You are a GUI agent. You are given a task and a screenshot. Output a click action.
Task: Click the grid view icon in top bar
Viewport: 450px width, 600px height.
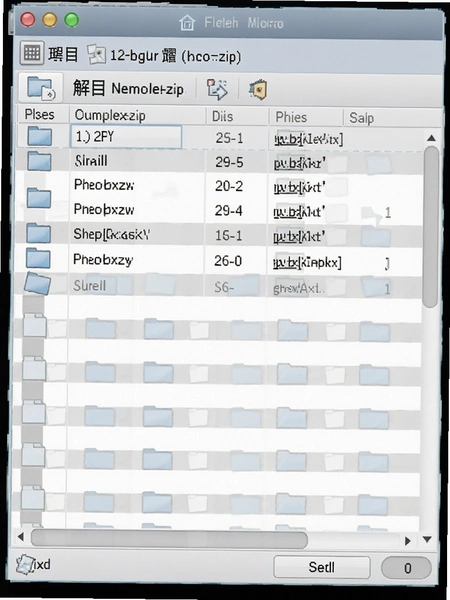tap(31, 53)
